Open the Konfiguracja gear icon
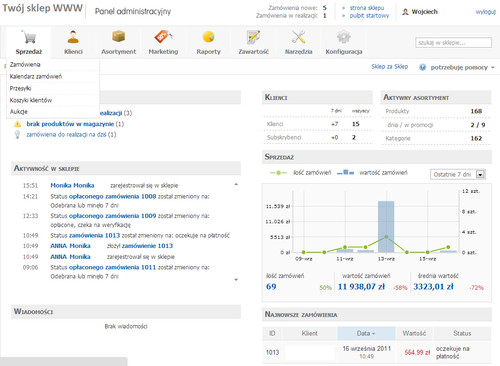The image size is (500, 366). [x=344, y=37]
